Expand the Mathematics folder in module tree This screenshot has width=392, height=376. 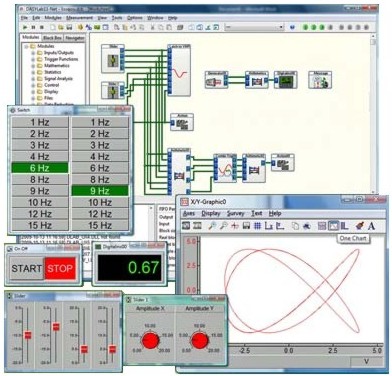33,66
